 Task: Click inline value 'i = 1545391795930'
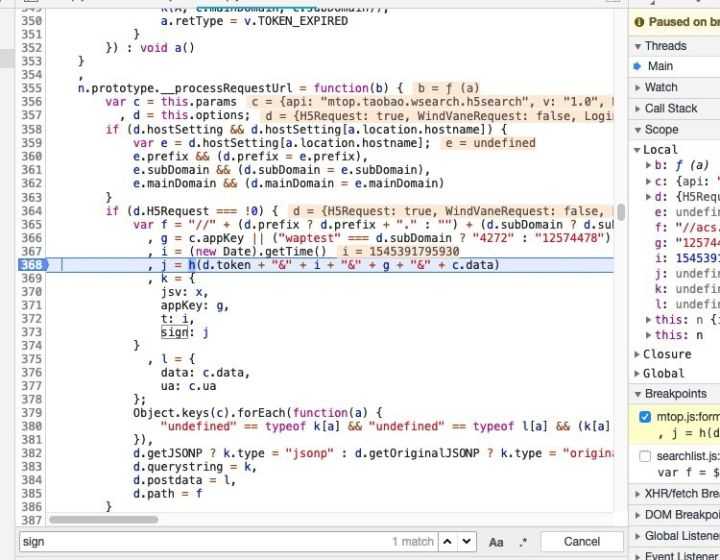(400, 252)
